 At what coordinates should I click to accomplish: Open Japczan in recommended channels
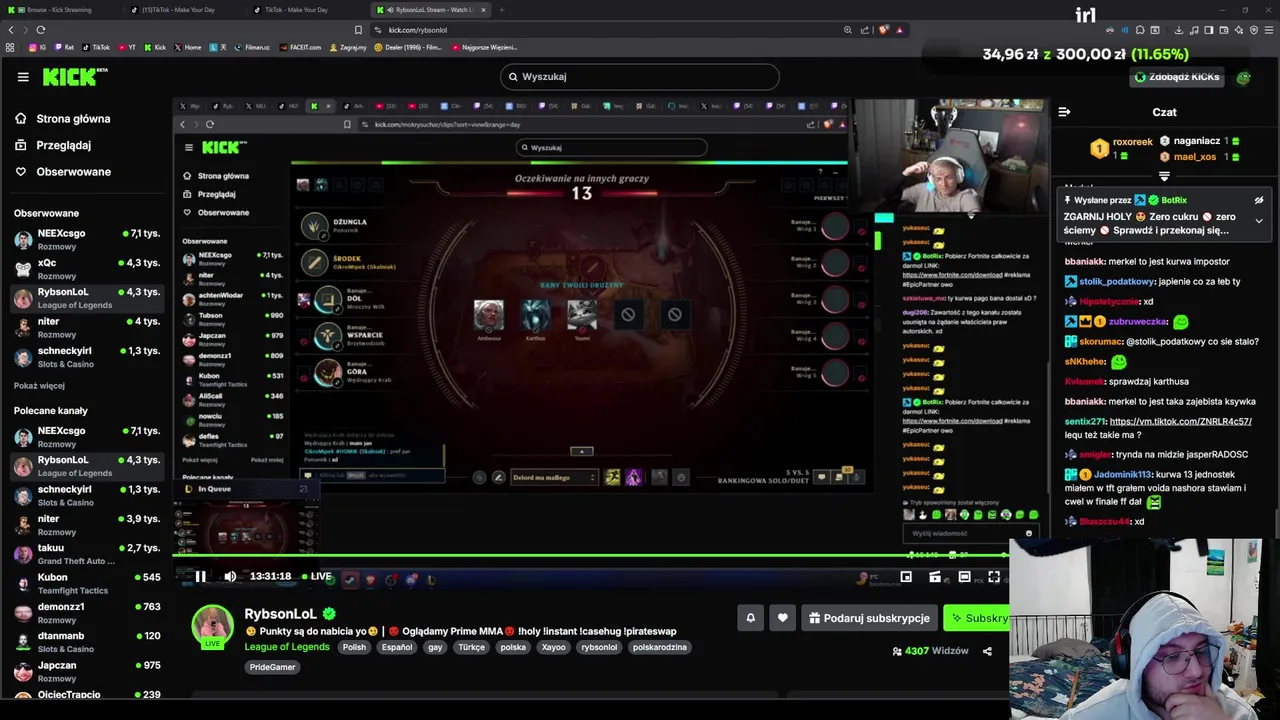click(x=85, y=671)
